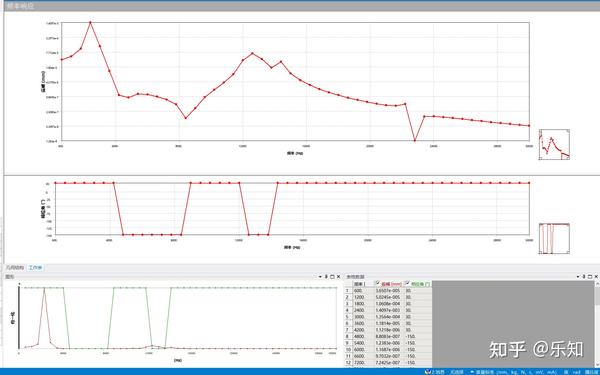Image resolution: width=600 pixels, height=375 pixels.
Task: Select the frequency cell 4800.
Action: pyautogui.click(x=364, y=336)
